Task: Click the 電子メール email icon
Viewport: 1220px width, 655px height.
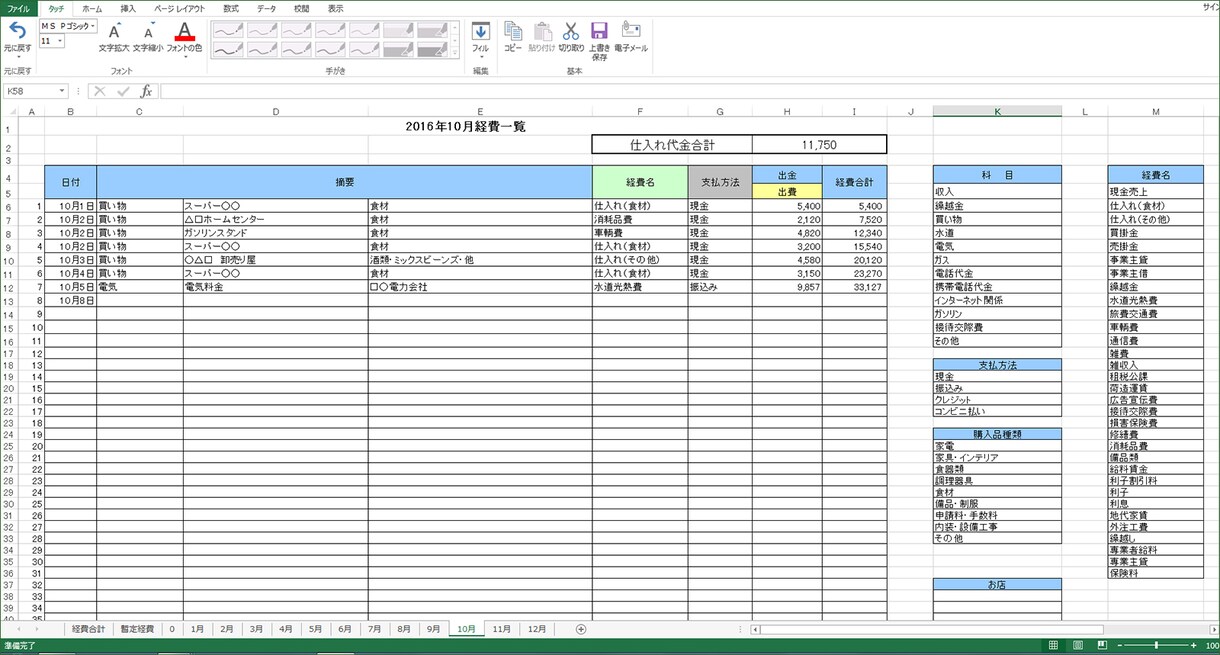Action: tap(630, 31)
